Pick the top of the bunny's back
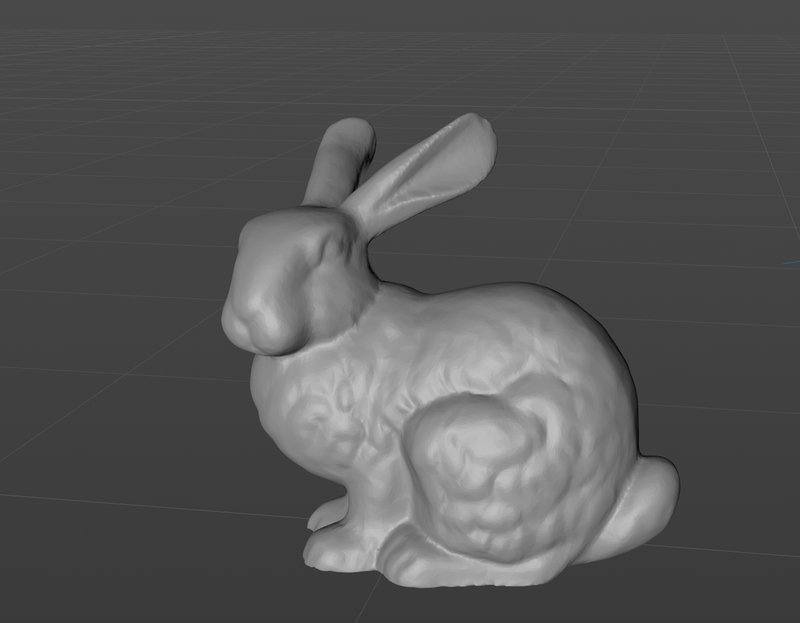The height and width of the screenshot is (623, 800). 510,298
